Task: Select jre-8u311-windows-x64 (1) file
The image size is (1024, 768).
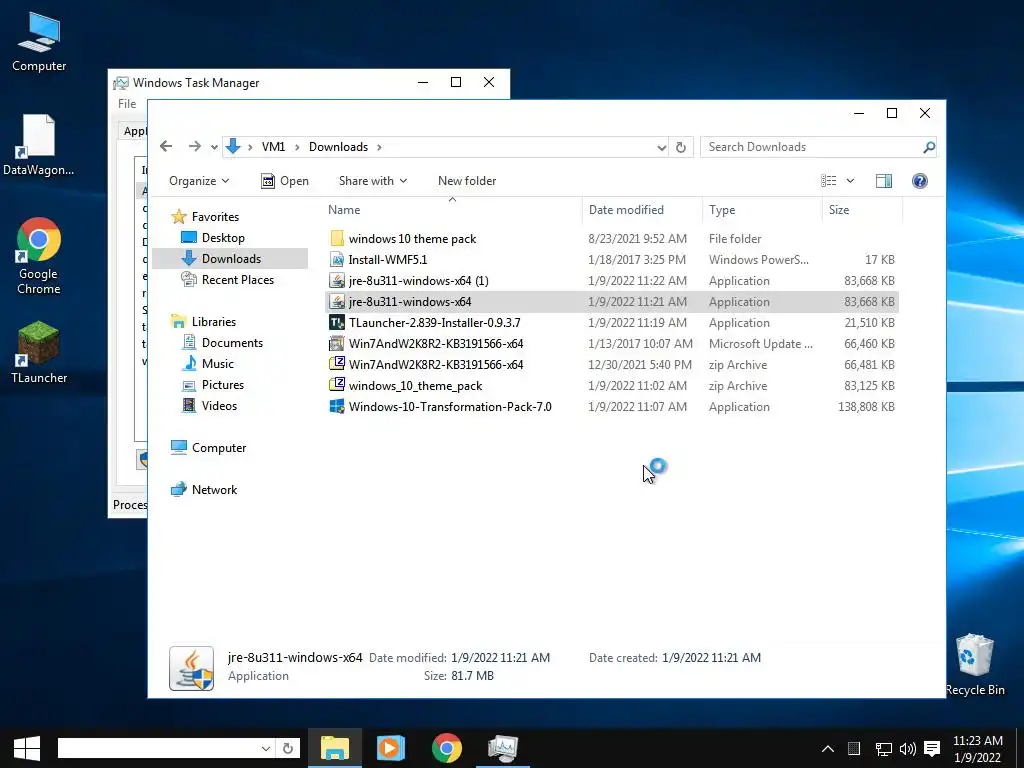Action: 611,281
